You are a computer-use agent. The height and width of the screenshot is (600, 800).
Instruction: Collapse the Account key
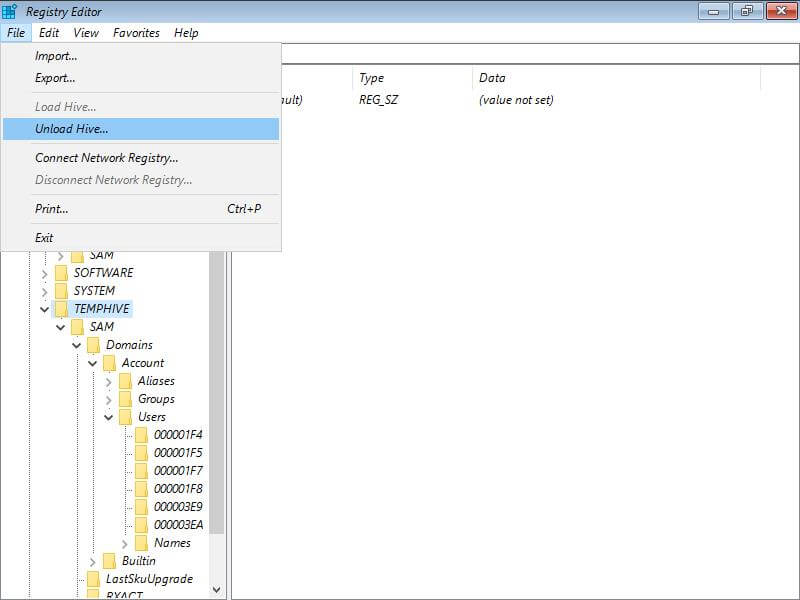pos(93,363)
